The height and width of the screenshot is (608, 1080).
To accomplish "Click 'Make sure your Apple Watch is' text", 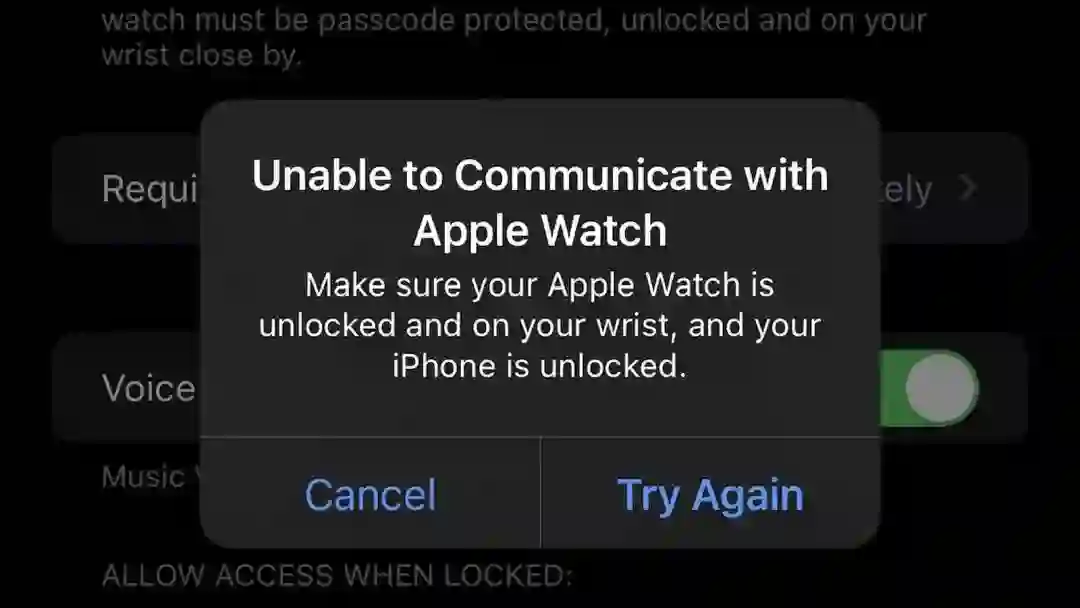I will click(x=540, y=285).
